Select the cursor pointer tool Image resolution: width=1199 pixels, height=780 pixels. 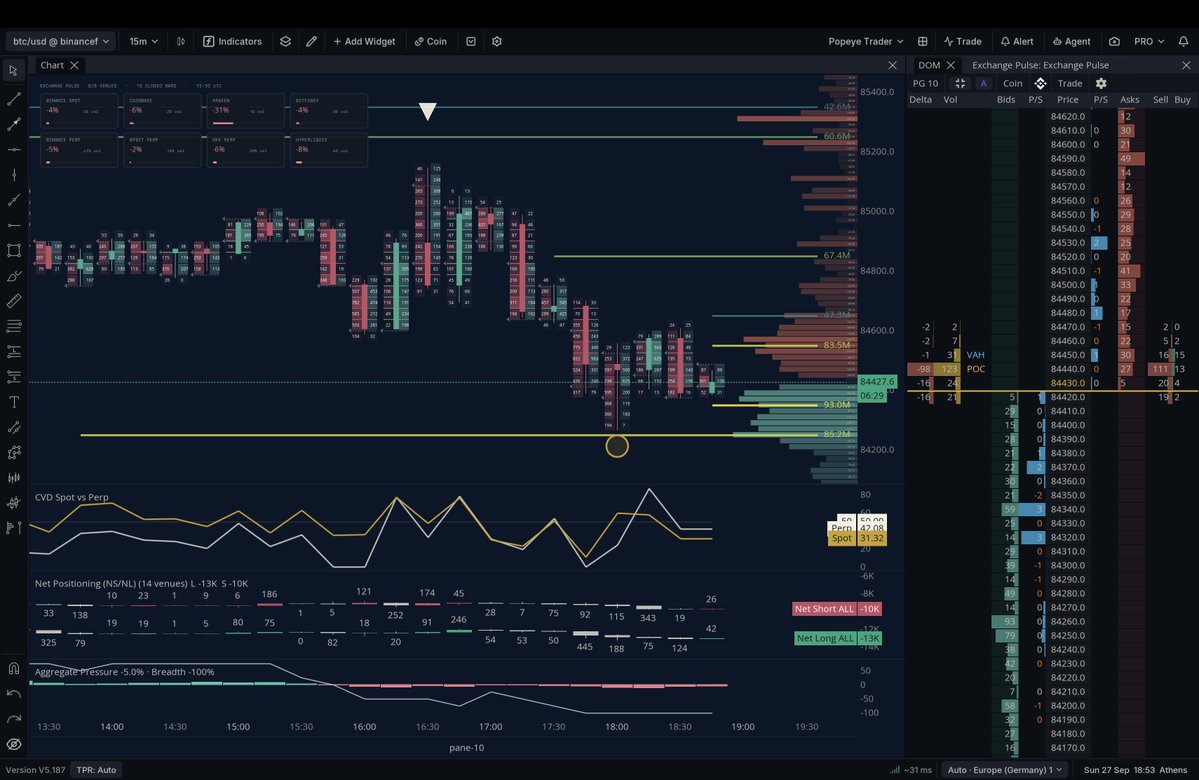tap(14, 70)
